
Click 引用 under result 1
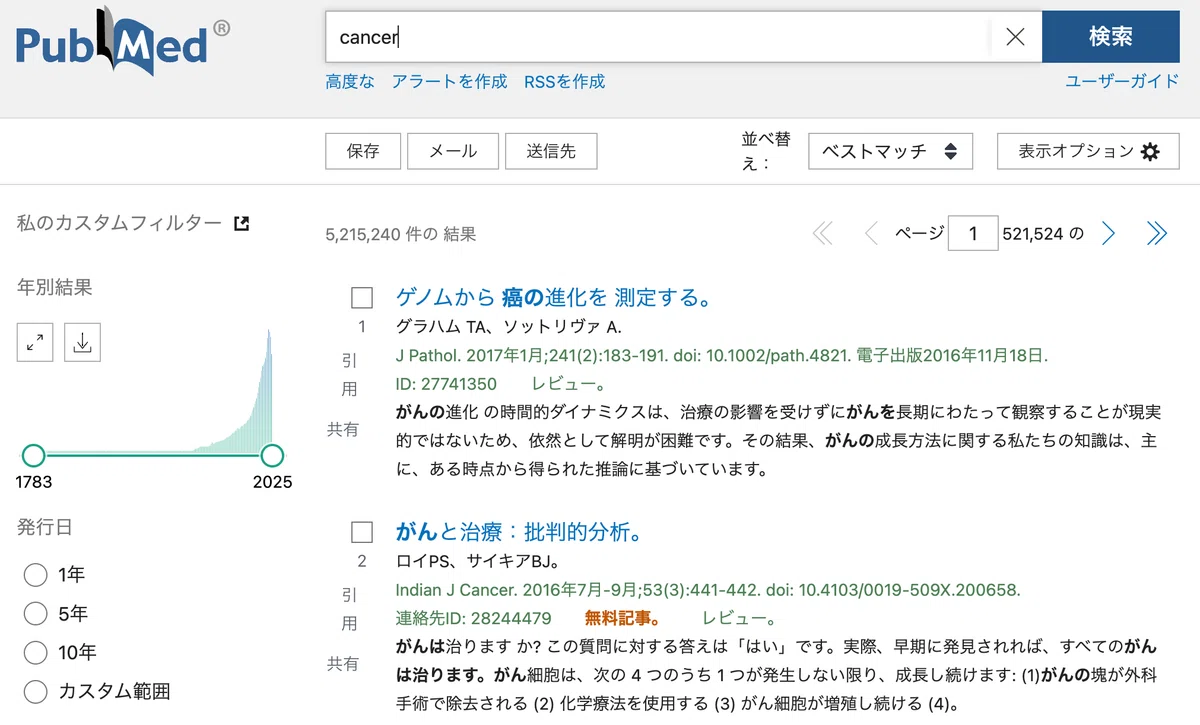point(349,375)
